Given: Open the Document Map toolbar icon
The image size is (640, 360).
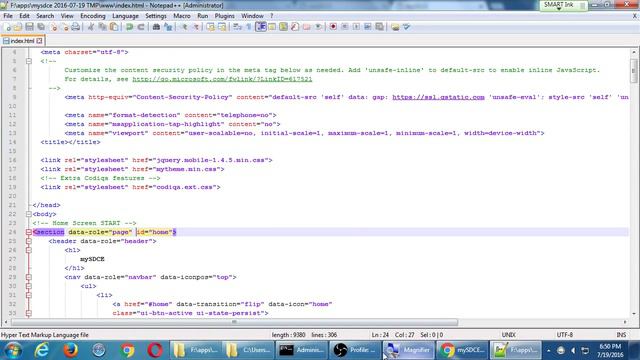Looking at the screenshot, I should (x=283, y=27).
